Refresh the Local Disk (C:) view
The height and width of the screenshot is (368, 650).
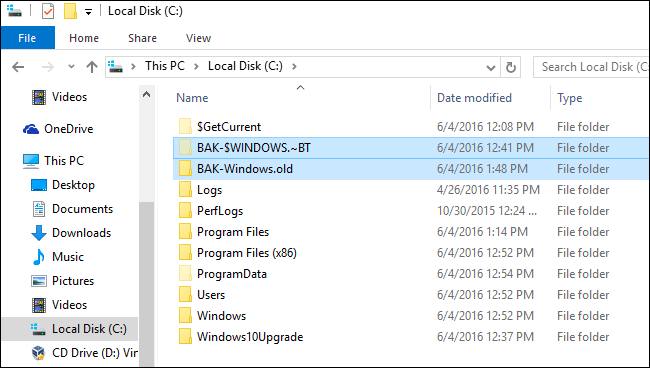511,67
